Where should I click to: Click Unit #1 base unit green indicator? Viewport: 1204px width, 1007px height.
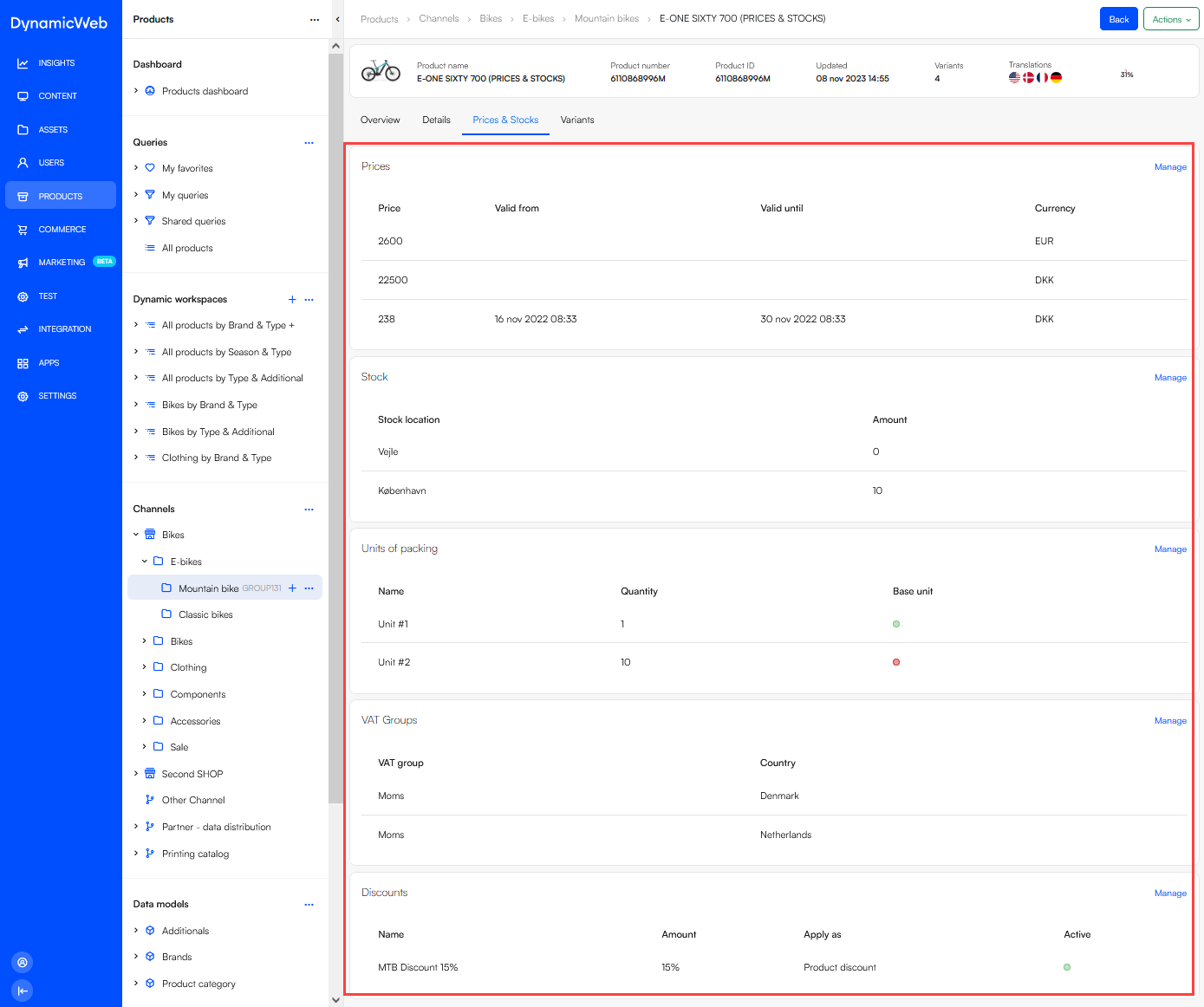click(x=896, y=624)
